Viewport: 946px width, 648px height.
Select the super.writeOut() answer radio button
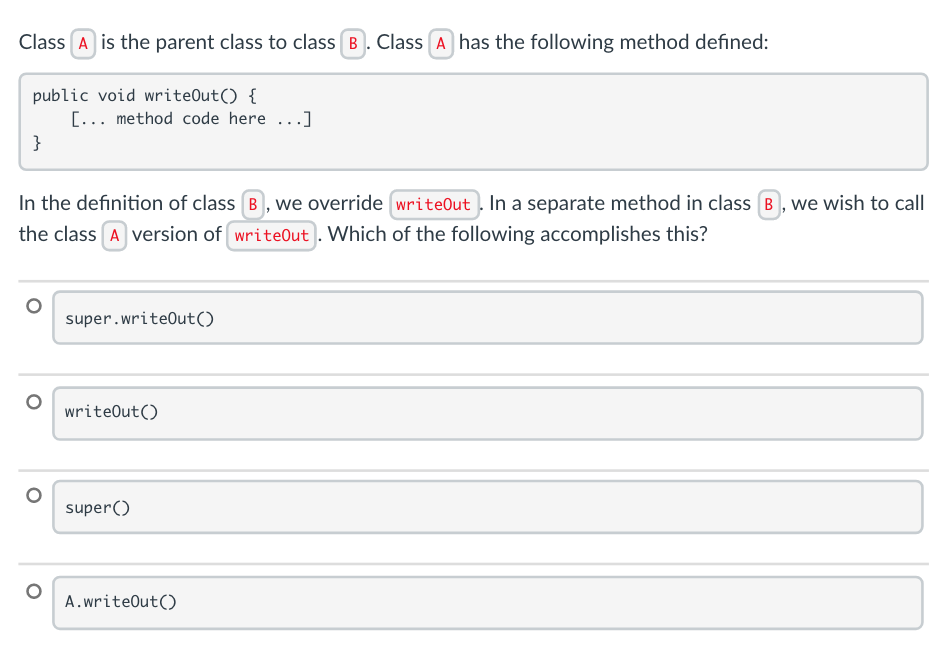click(32, 305)
